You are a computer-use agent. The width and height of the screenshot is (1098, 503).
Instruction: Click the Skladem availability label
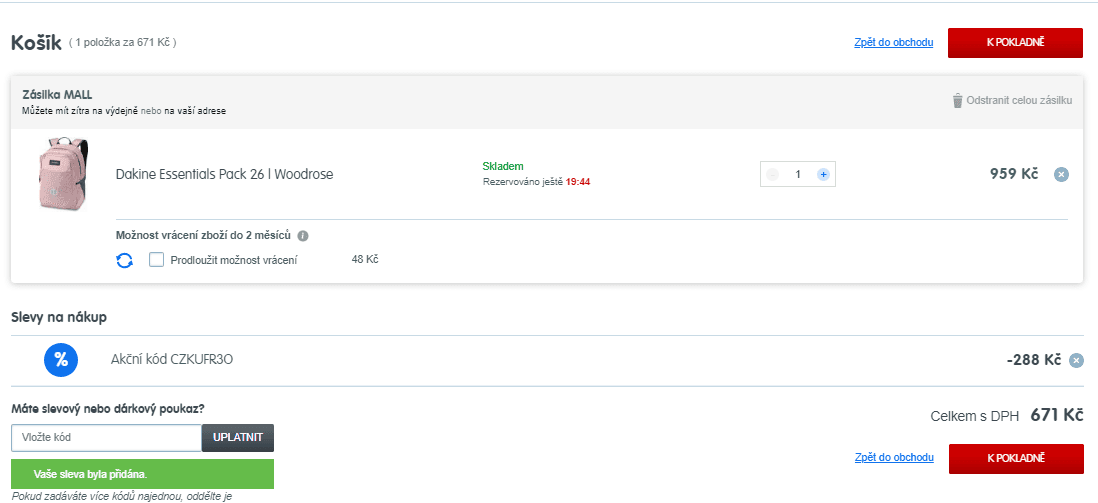pos(503,166)
